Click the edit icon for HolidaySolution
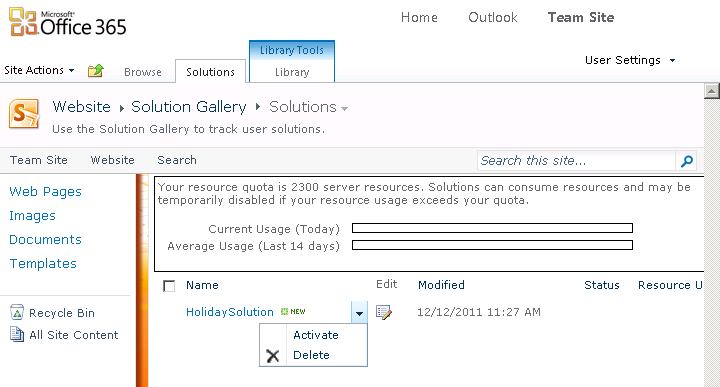The image size is (720, 387). [383, 312]
